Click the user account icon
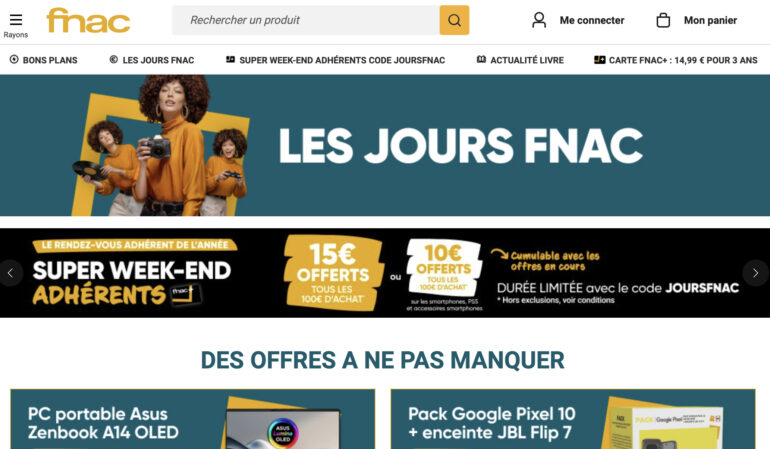770x449 pixels. [539, 20]
